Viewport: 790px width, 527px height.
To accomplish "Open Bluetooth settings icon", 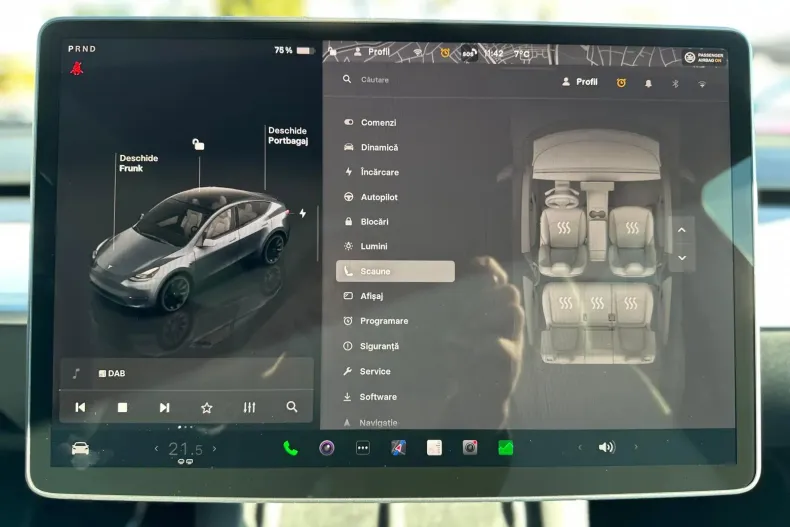I will pos(675,84).
